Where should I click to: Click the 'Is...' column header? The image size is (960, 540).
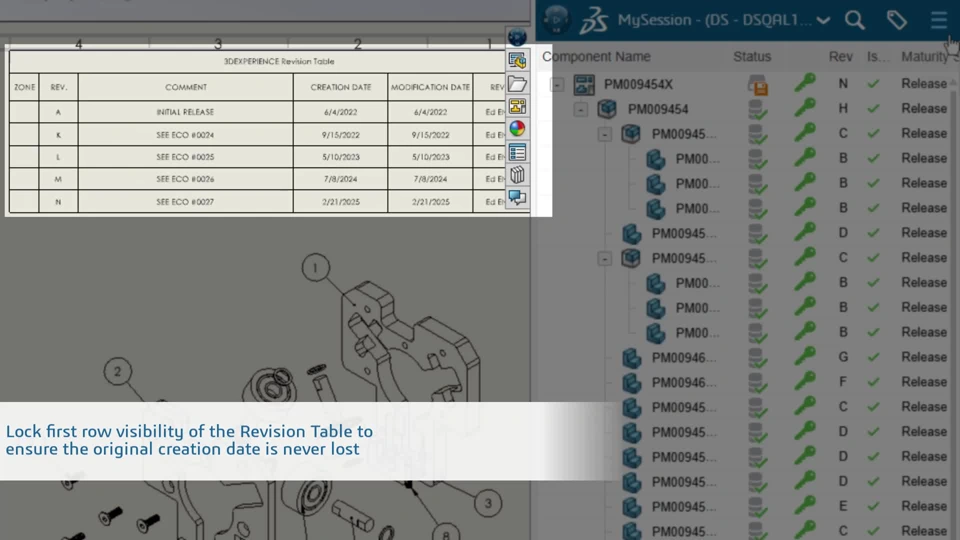tap(877, 56)
